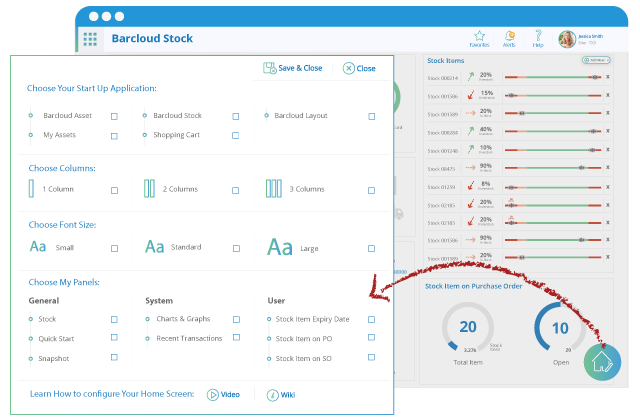Click the Close button in settings dialog
The image size is (640, 419).
tap(359, 69)
